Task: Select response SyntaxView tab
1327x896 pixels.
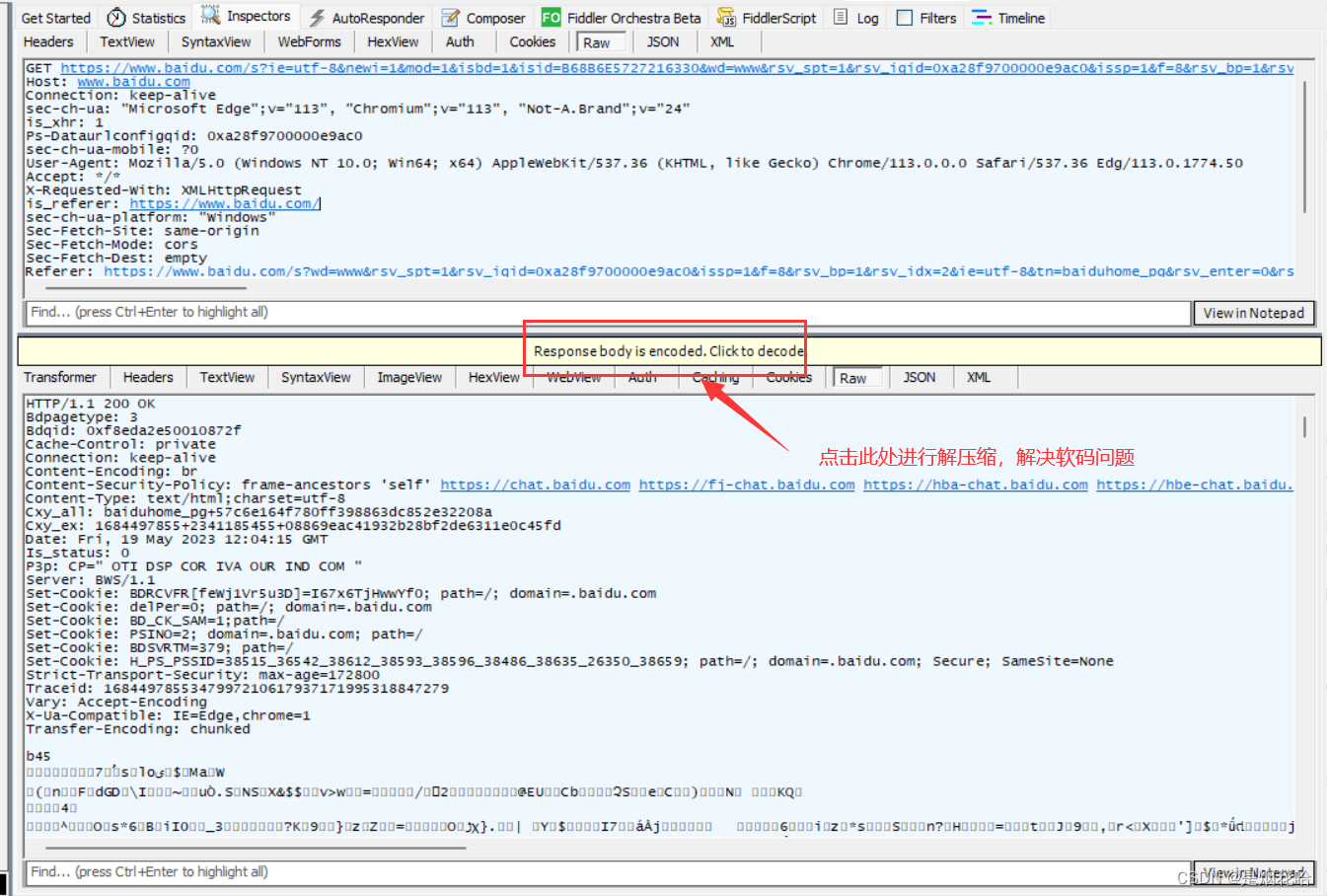Action: [x=316, y=377]
